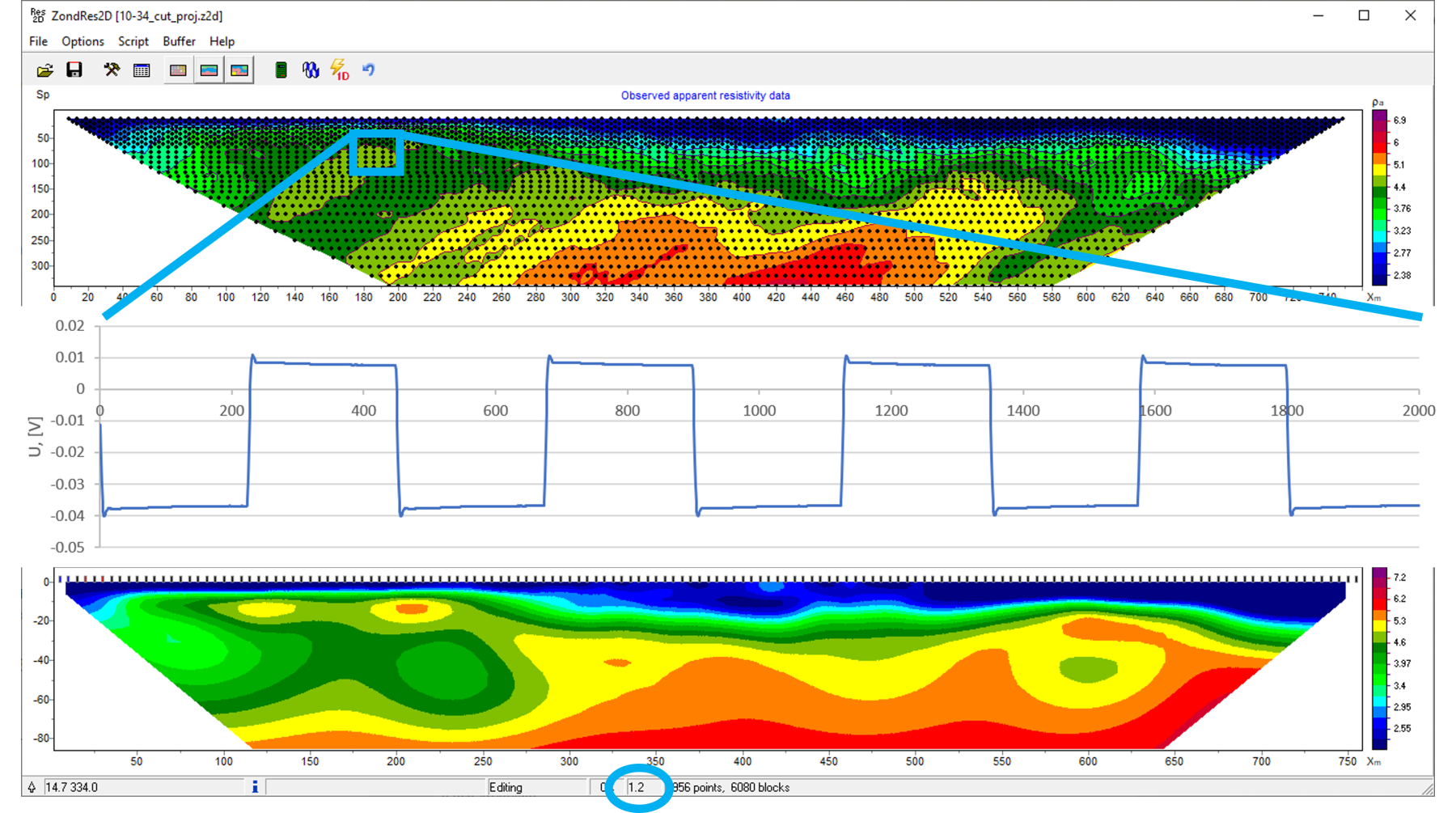
Task: Click the blue info icon in status bar
Action: tap(255, 787)
